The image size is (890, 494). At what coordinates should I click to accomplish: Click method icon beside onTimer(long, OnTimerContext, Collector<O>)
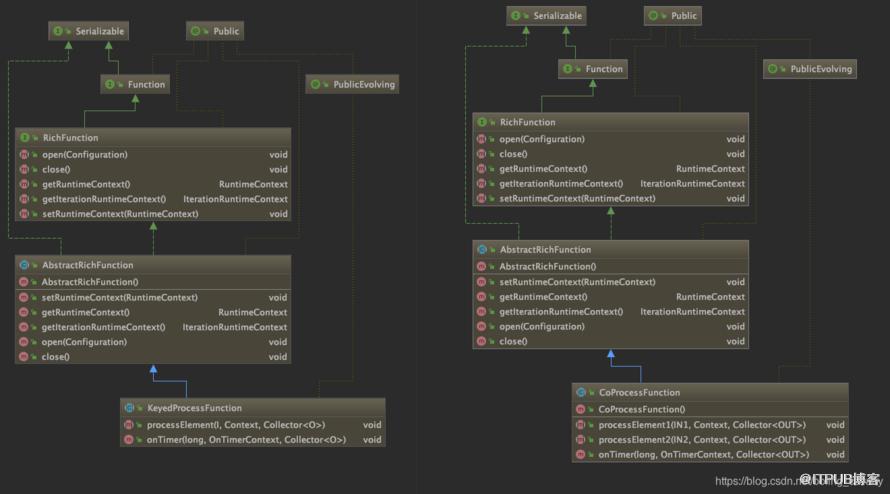[x=129, y=439]
